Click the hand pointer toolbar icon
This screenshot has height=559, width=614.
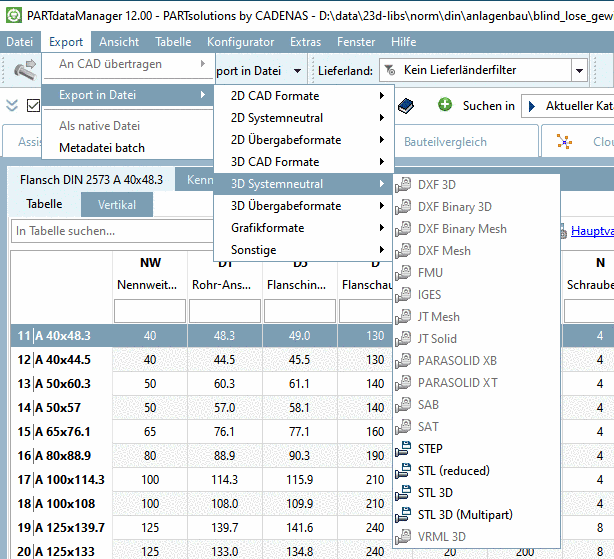coord(25,71)
